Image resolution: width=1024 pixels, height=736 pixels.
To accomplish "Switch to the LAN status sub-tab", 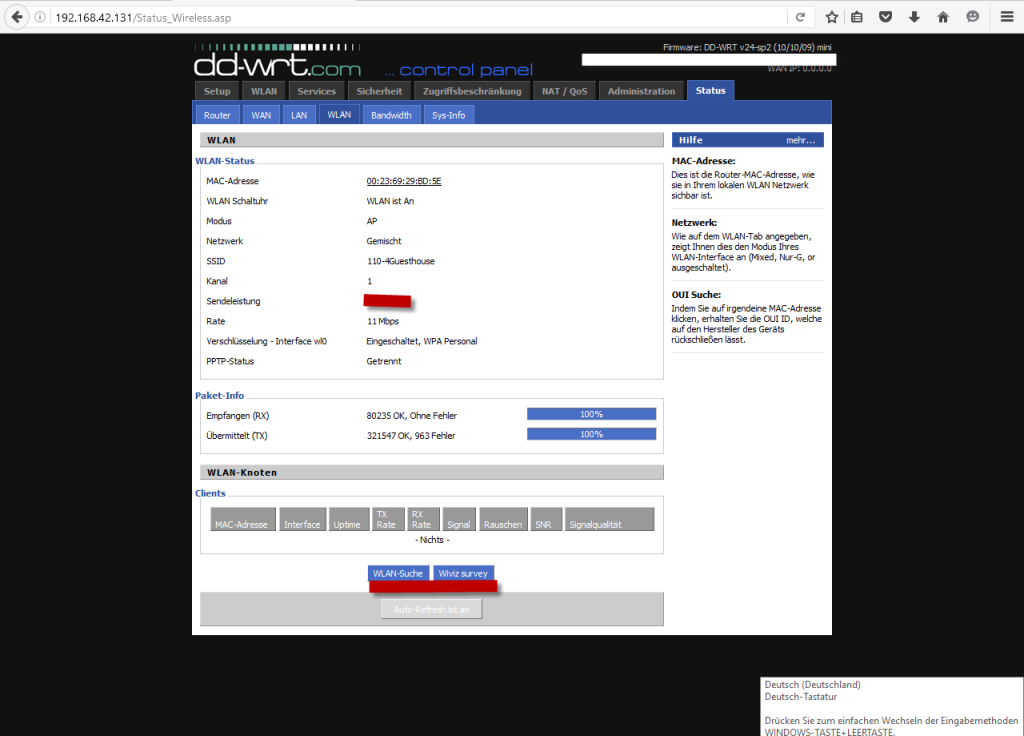I will click(299, 115).
